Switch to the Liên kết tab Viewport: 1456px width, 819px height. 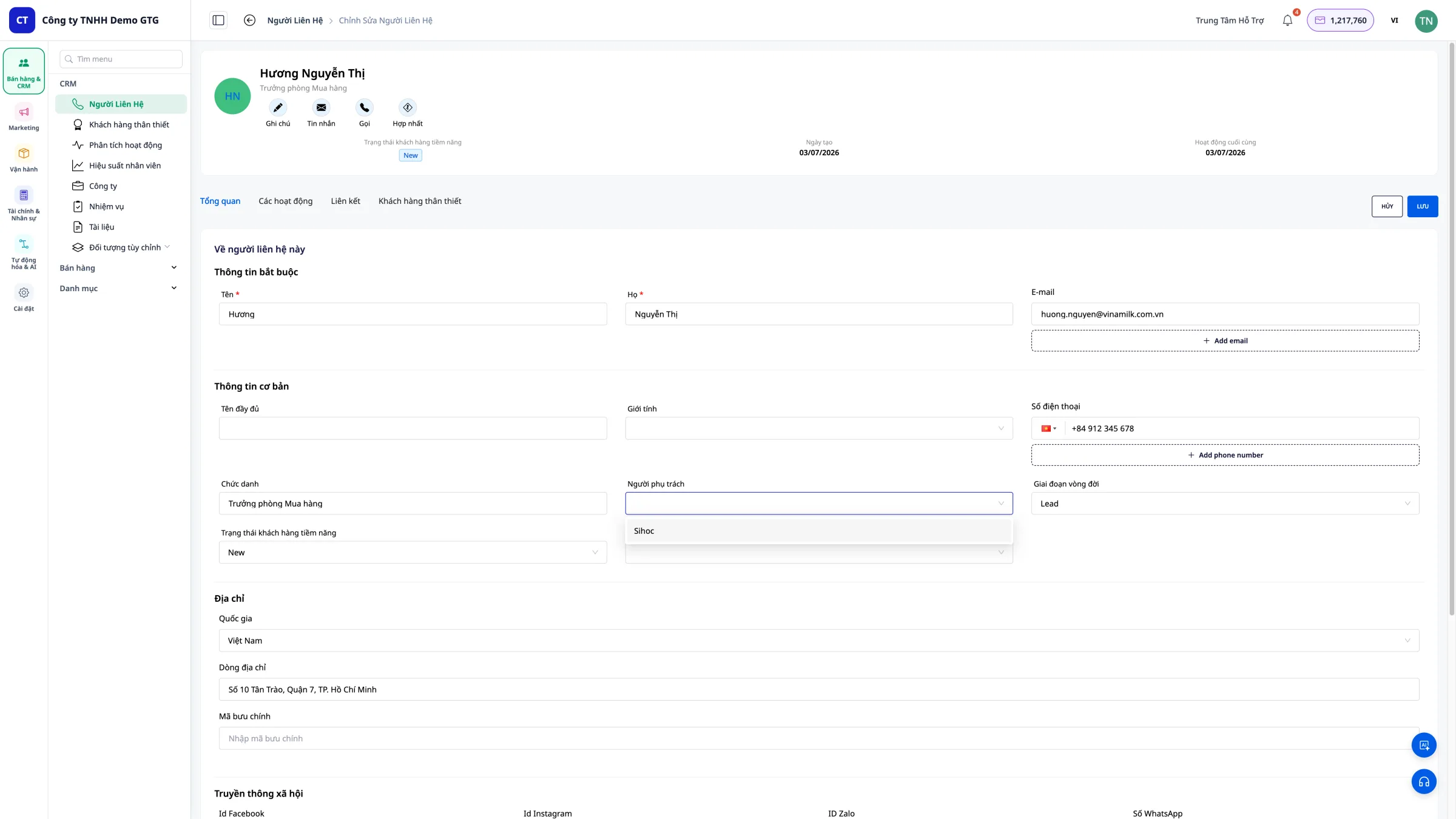pyautogui.click(x=346, y=201)
